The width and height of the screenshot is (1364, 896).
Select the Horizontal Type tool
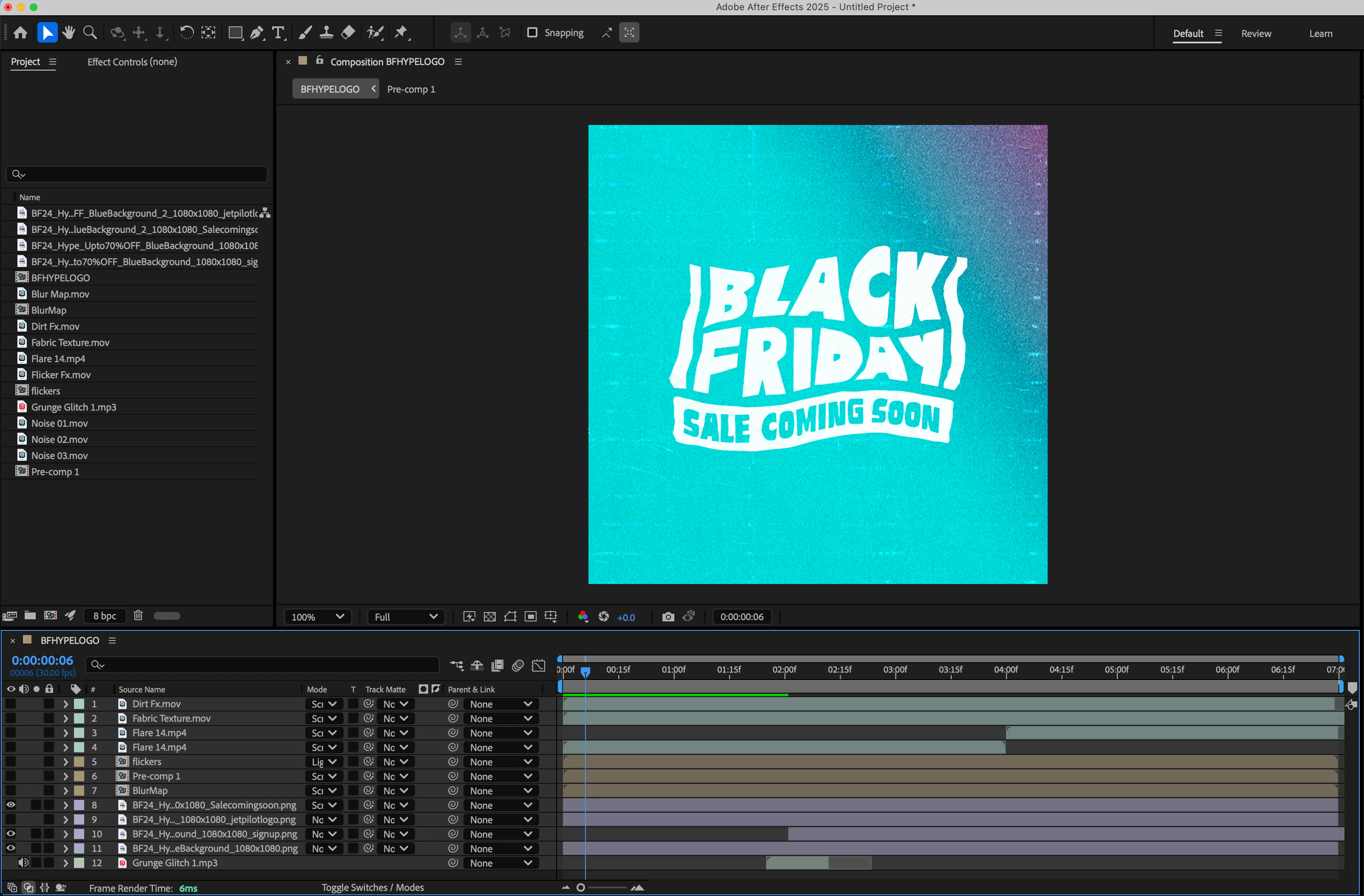[x=278, y=33]
